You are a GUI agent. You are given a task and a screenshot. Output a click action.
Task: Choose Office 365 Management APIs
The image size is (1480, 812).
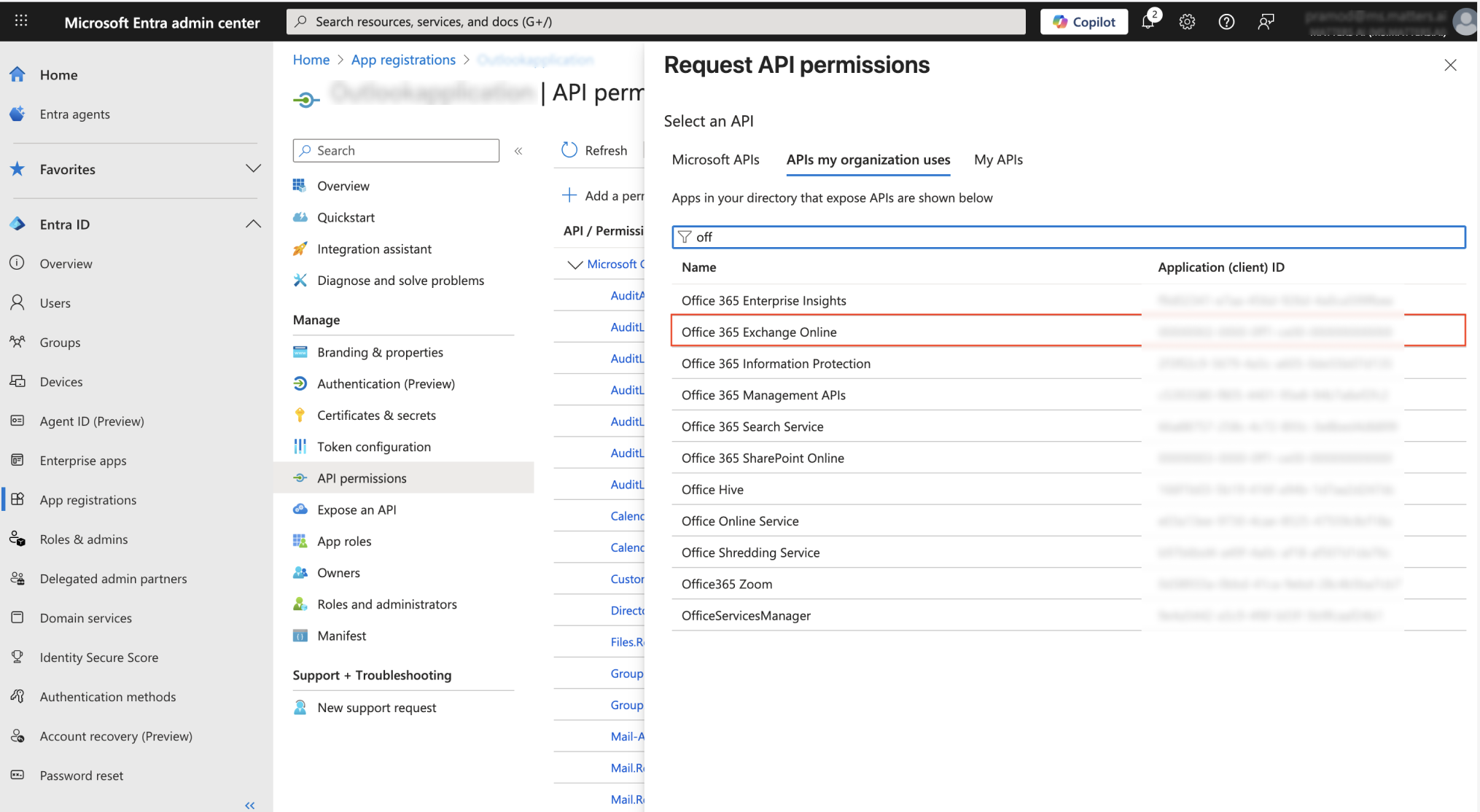pos(1069,394)
